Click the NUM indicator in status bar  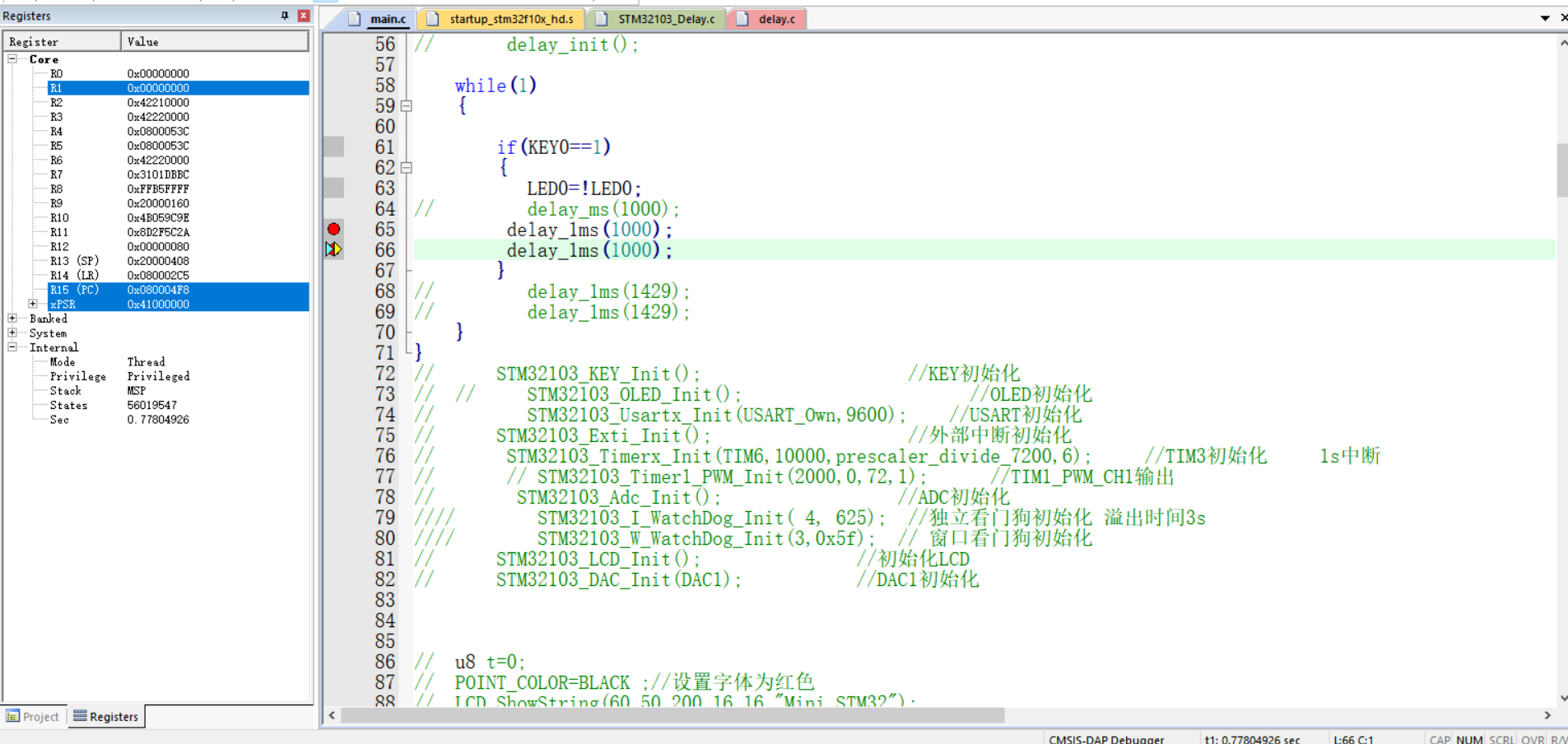click(x=1468, y=738)
